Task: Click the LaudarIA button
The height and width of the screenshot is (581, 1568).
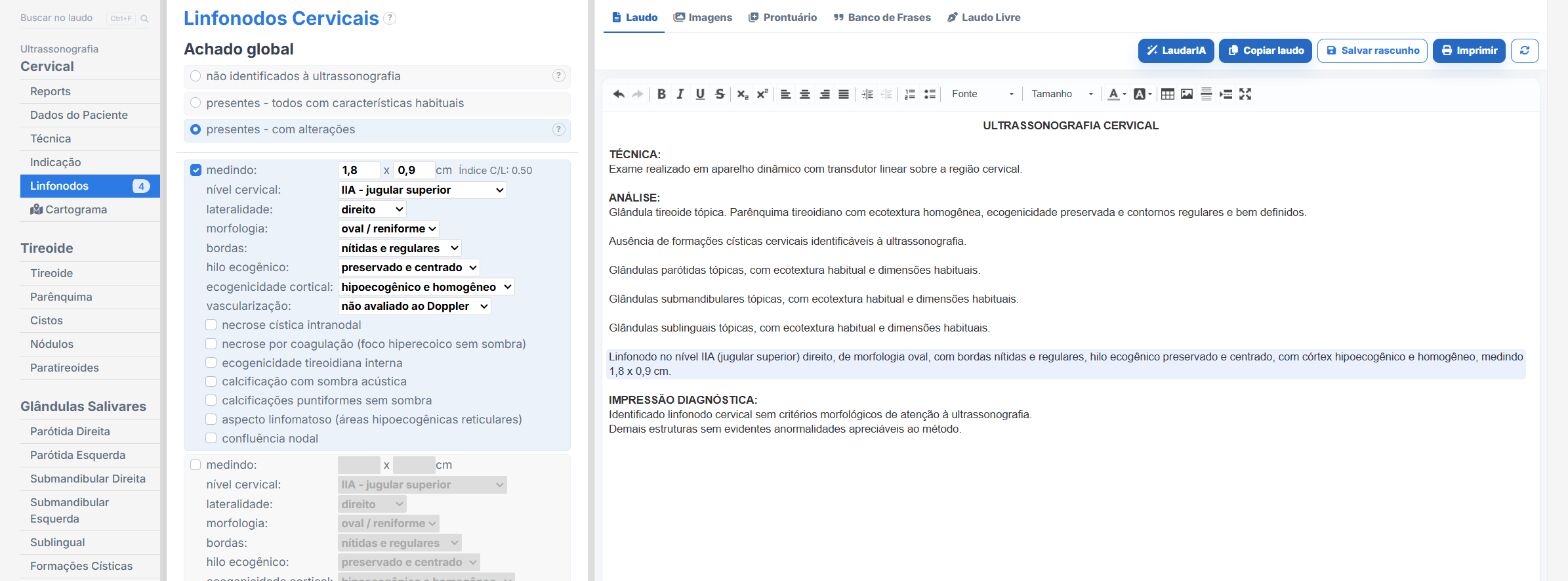Action: pyautogui.click(x=1176, y=50)
